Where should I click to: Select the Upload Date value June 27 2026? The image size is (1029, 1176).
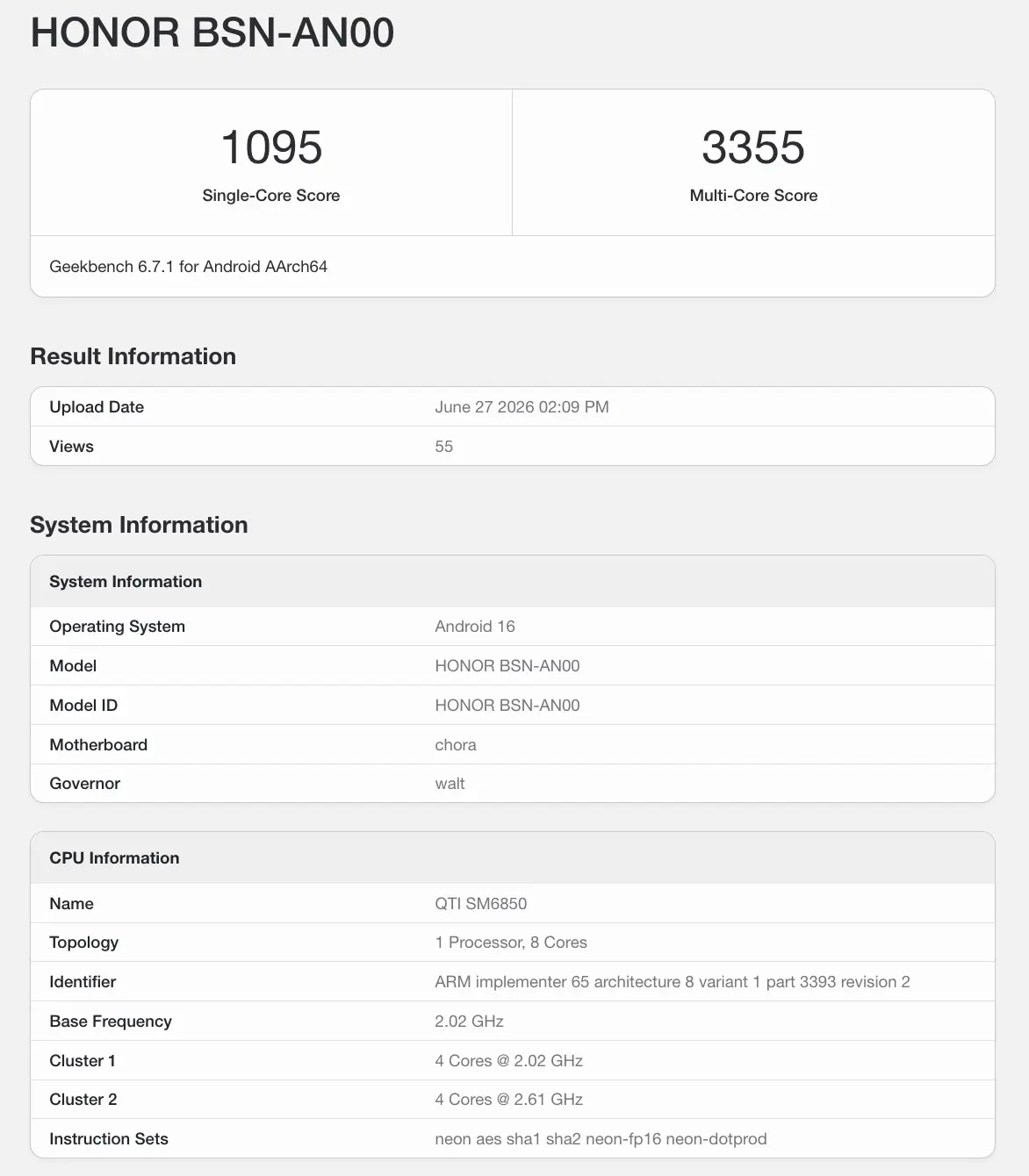522,407
